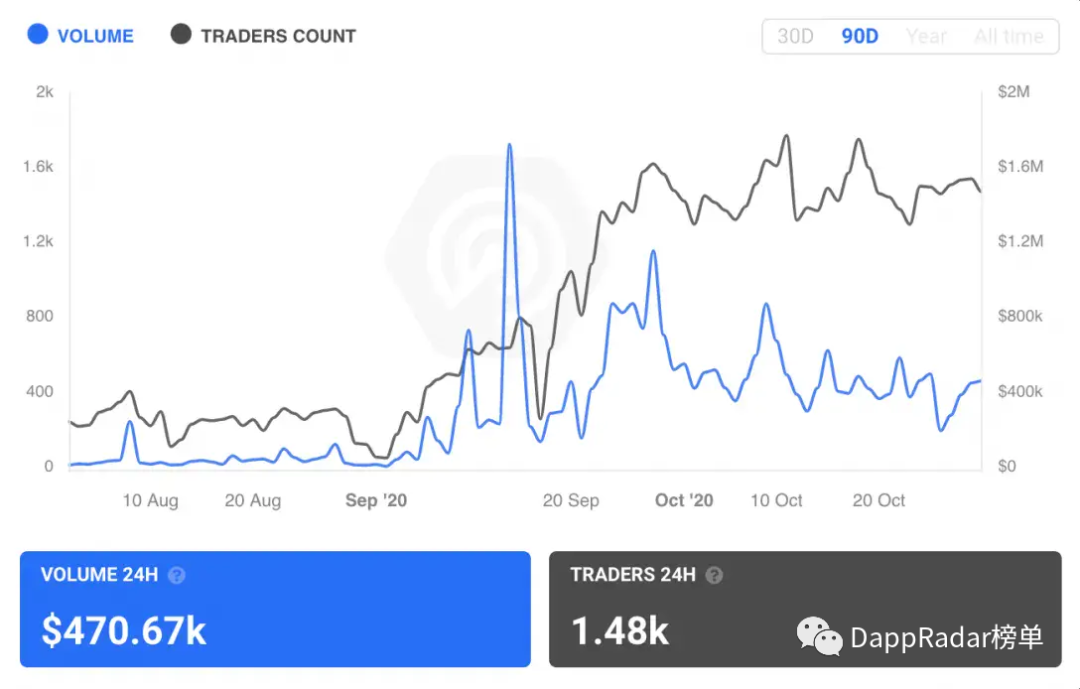This screenshot has width=1080, height=689.
Task: Click the '10 Aug' x-axis date label
Action: [x=150, y=500]
